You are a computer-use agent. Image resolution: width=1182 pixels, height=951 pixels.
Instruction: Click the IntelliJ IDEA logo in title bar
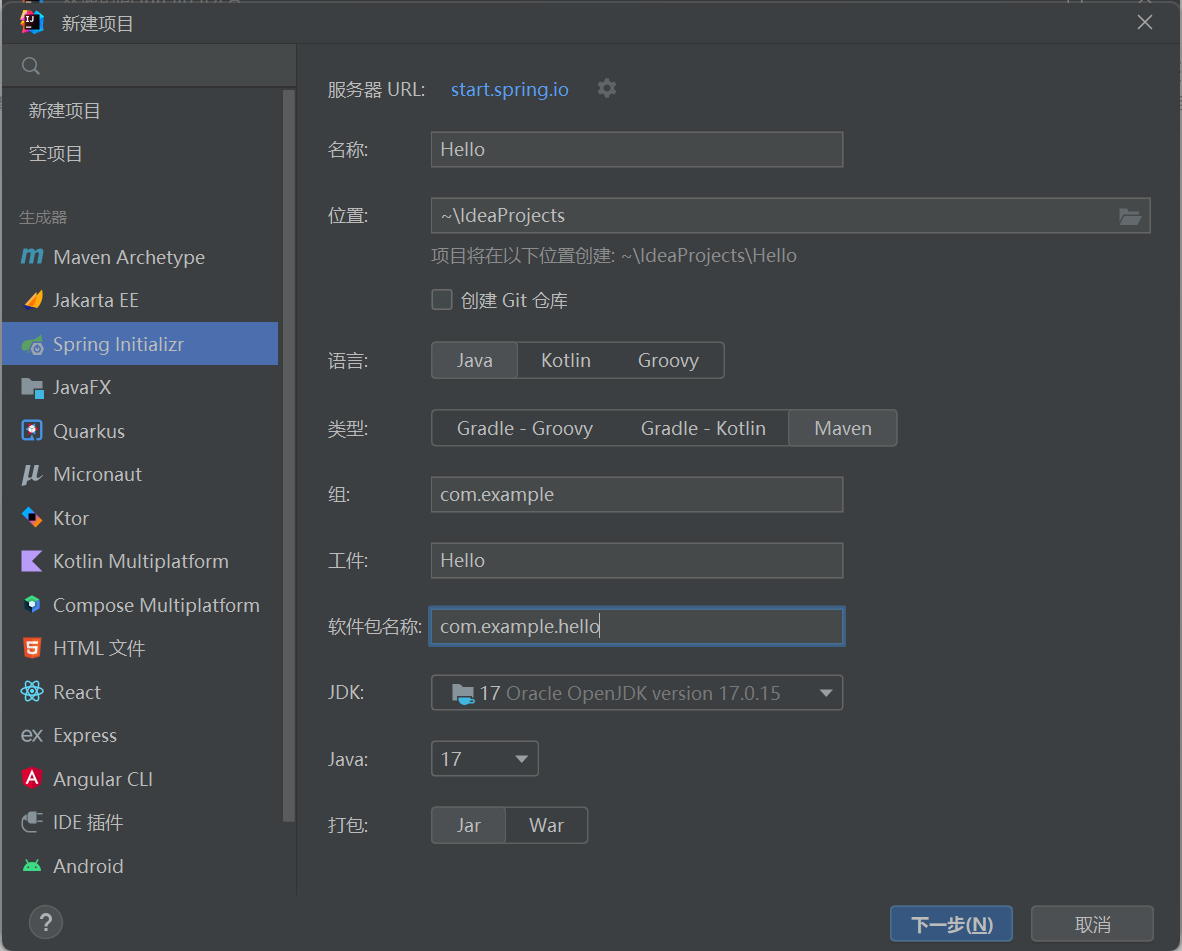pyautogui.click(x=32, y=23)
